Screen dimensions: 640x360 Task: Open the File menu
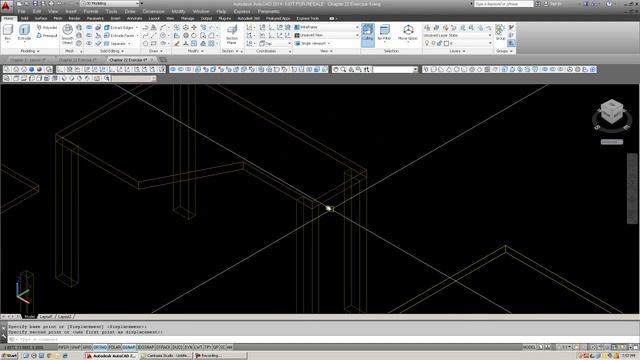(x=22, y=11)
